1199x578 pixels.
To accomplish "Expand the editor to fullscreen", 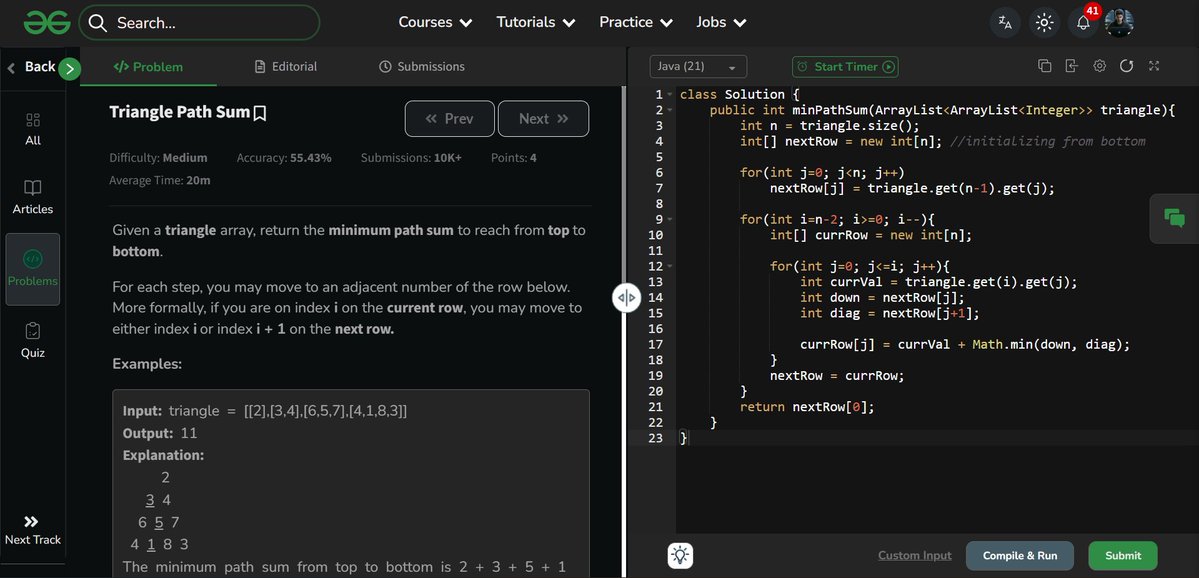I will click(x=1153, y=64).
